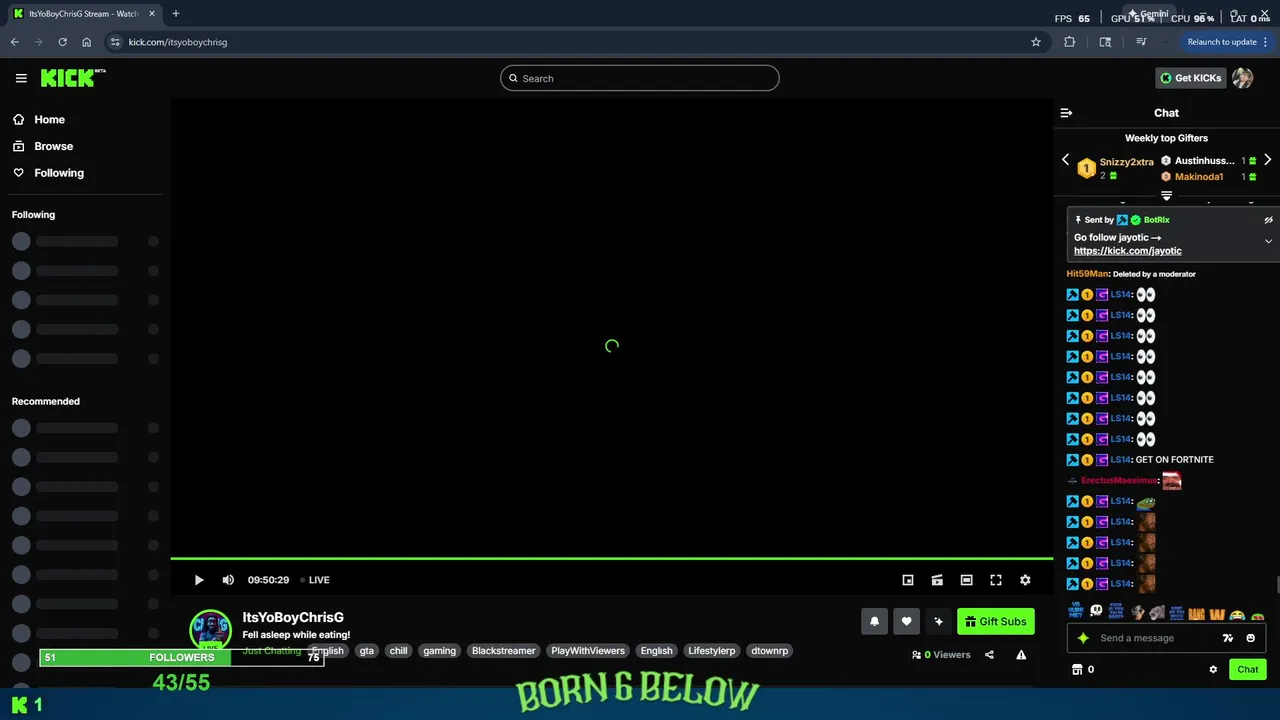The image size is (1280, 720).
Task: Open the emote picker smiley icon
Action: [x=1250, y=638]
